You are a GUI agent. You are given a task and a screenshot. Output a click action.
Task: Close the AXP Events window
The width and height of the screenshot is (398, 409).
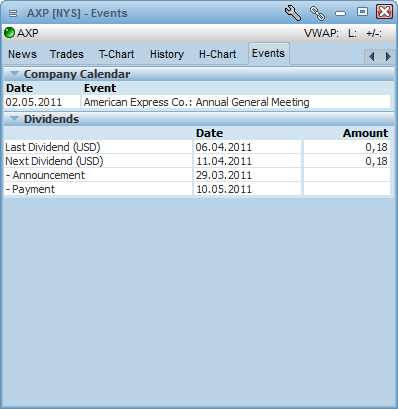[x=384, y=12]
